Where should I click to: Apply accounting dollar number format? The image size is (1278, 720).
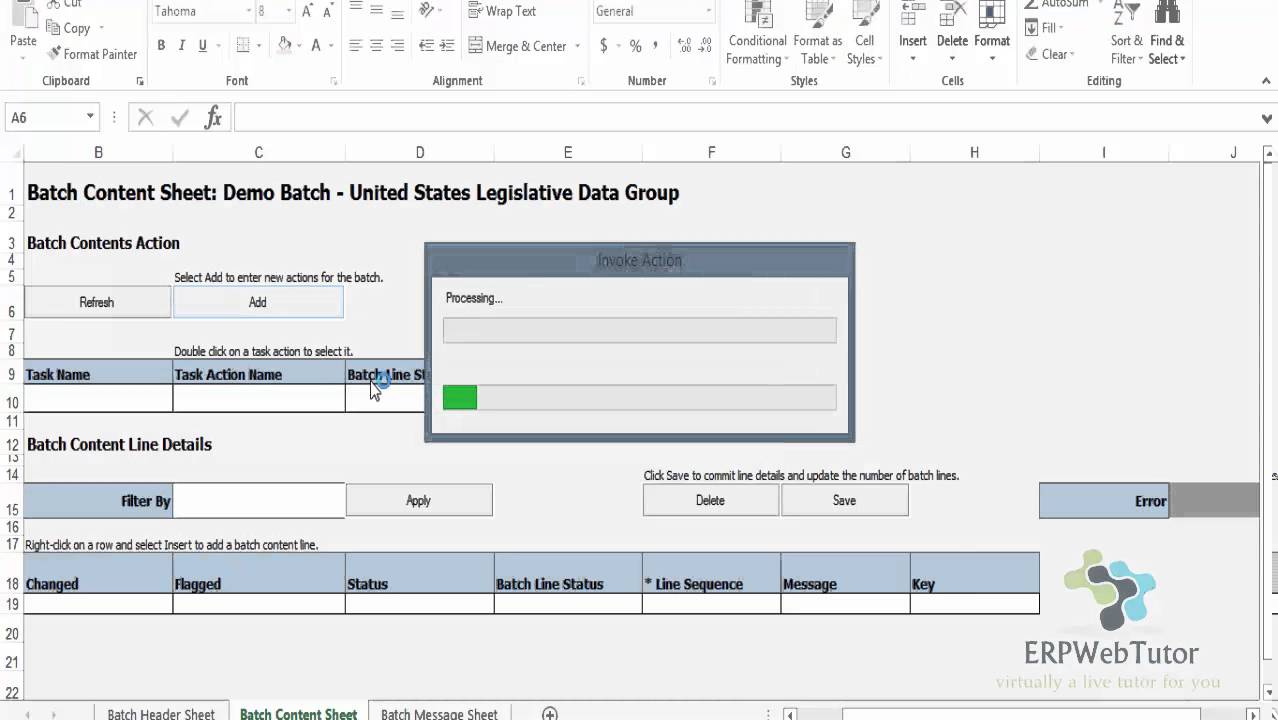click(604, 46)
